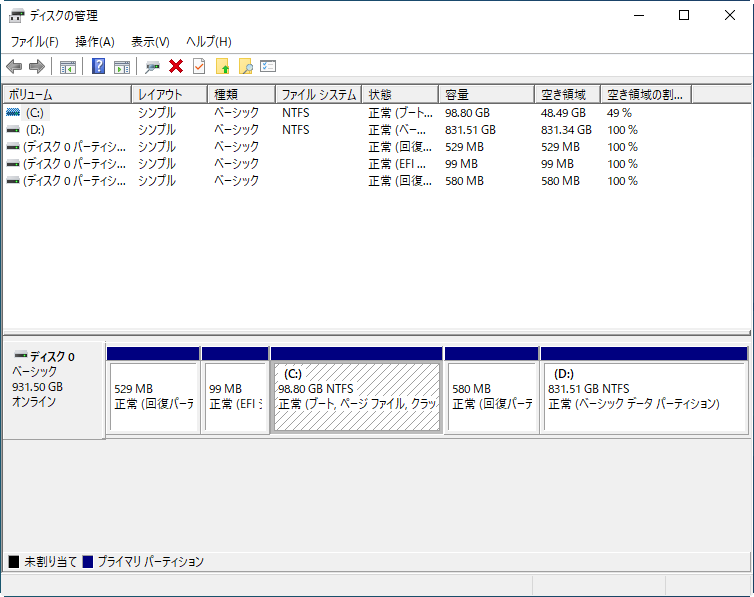
Task: Sort by the 種類 column header
Action: coord(242,94)
